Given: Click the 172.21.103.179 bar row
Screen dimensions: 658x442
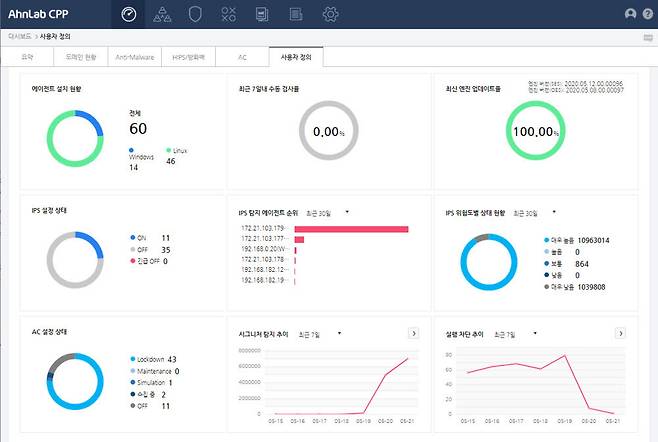Looking at the screenshot, I should pyautogui.click(x=324, y=229).
